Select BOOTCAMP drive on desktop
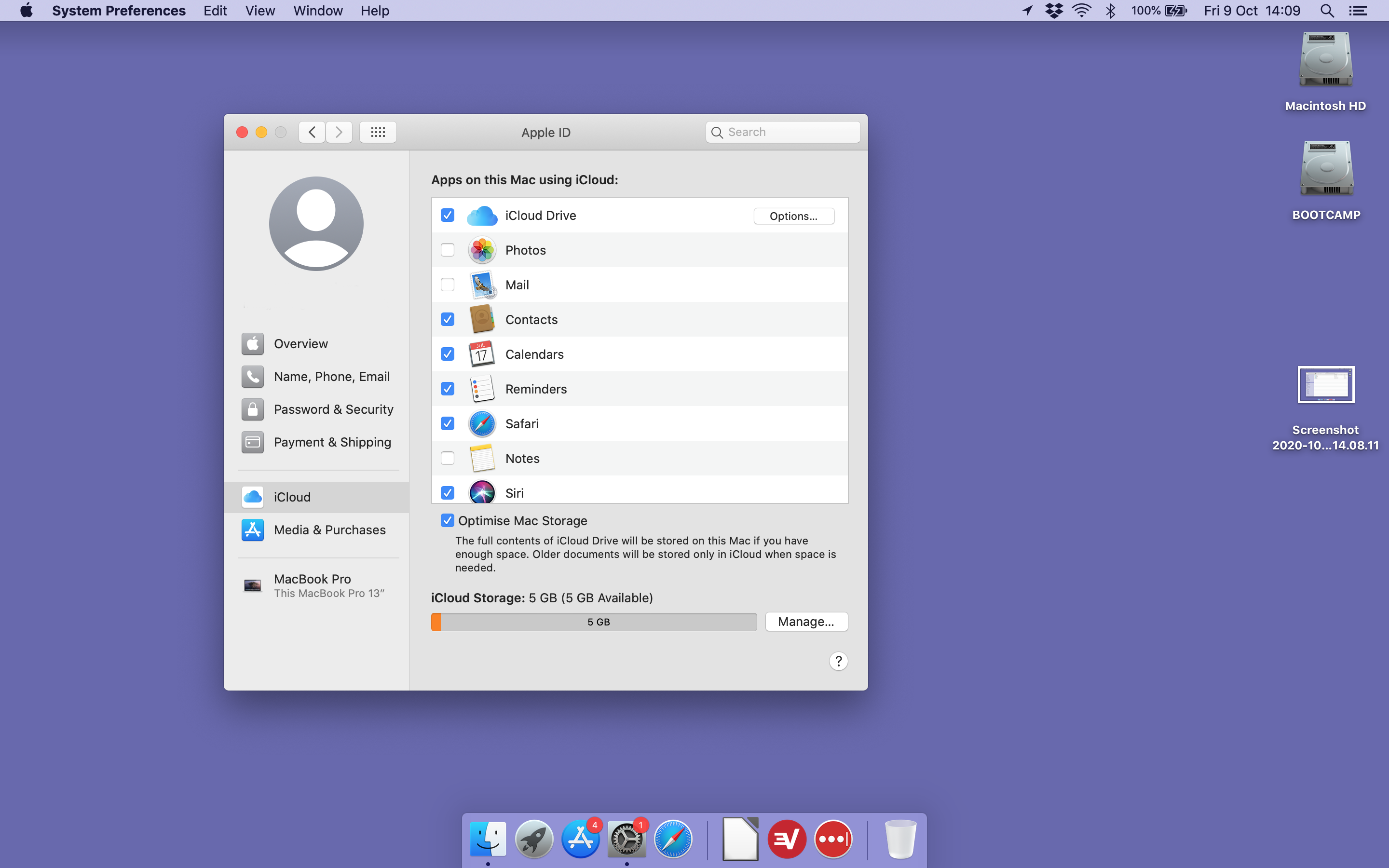Image resolution: width=1389 pixels, height=868 pixels. [1326, 169]
